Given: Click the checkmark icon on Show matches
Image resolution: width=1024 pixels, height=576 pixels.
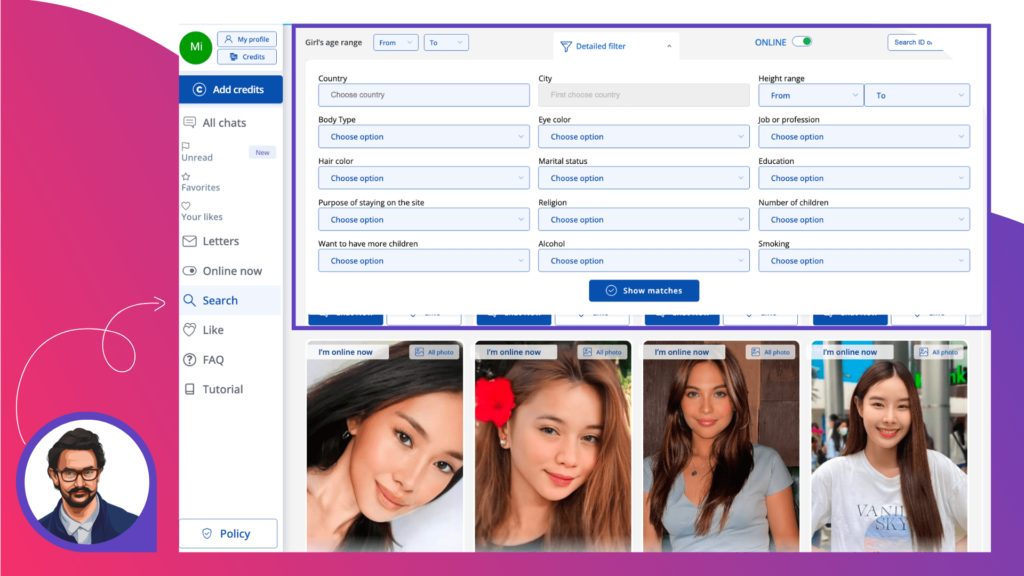Looking at the screenshot, I should [611, 291].
